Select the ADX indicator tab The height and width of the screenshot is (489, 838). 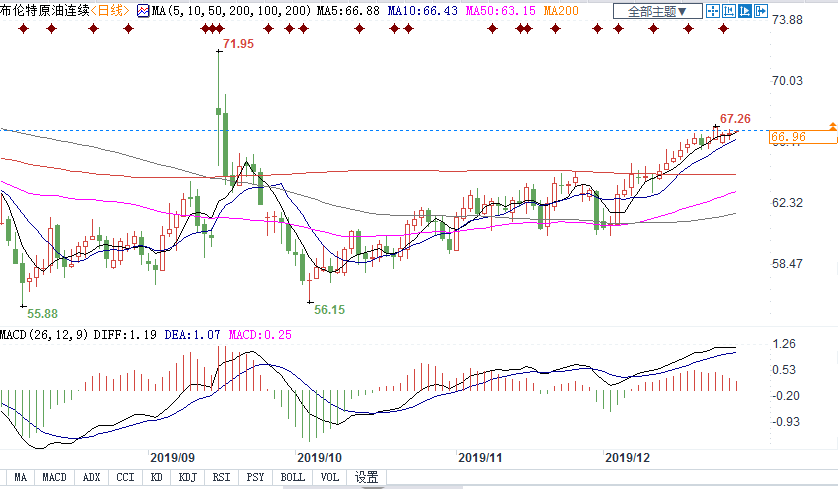point(91,478)
